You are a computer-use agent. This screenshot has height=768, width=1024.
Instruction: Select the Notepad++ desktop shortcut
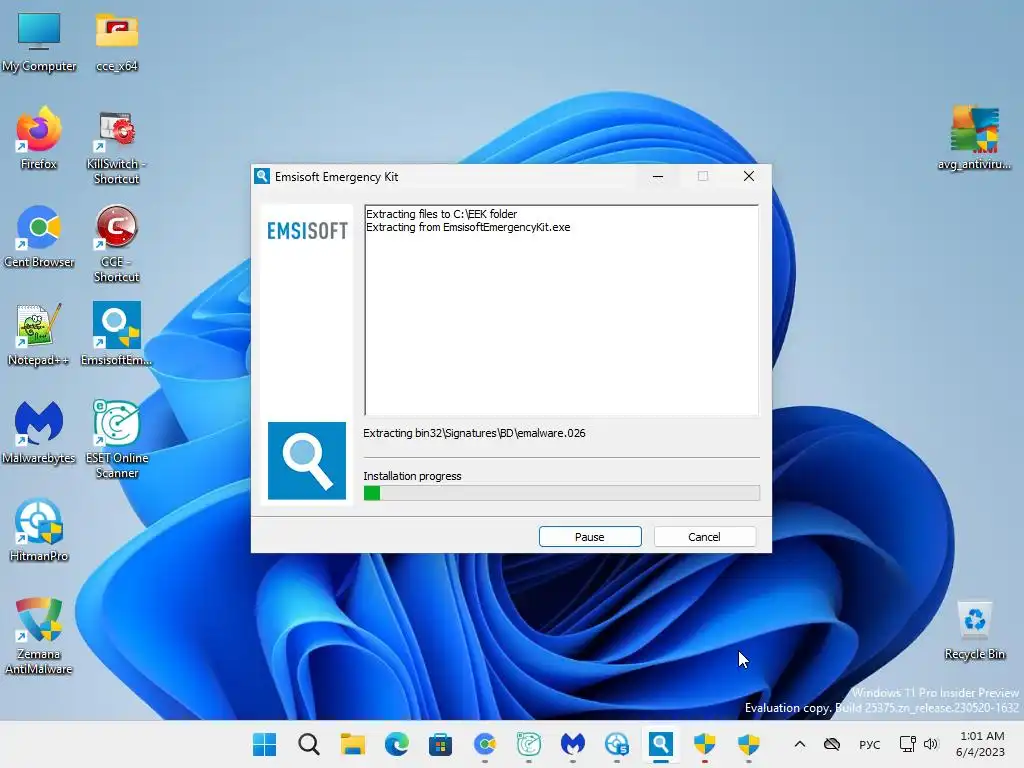39,334
